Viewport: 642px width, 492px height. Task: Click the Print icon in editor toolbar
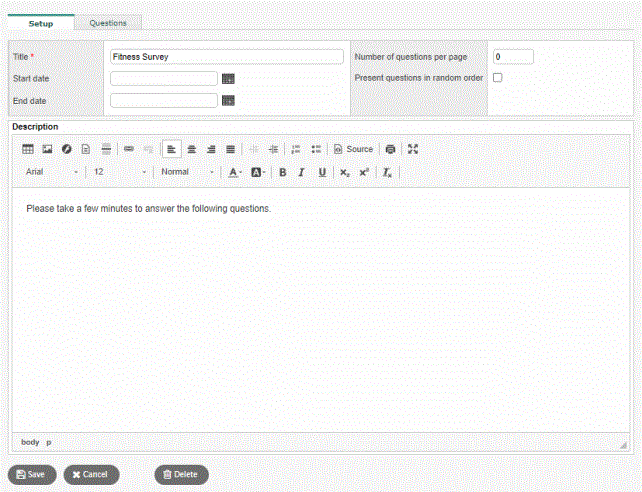coord(390,149)
